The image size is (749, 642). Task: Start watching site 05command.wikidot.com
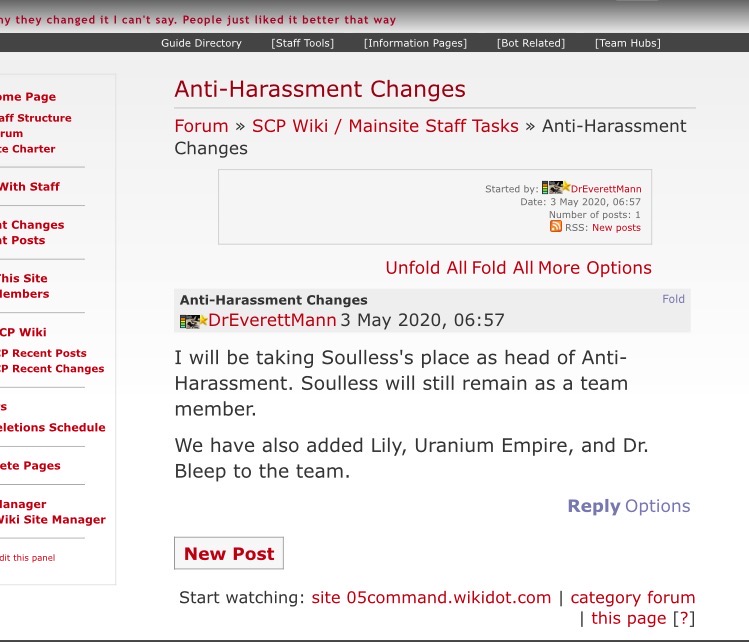click(431, 598)
